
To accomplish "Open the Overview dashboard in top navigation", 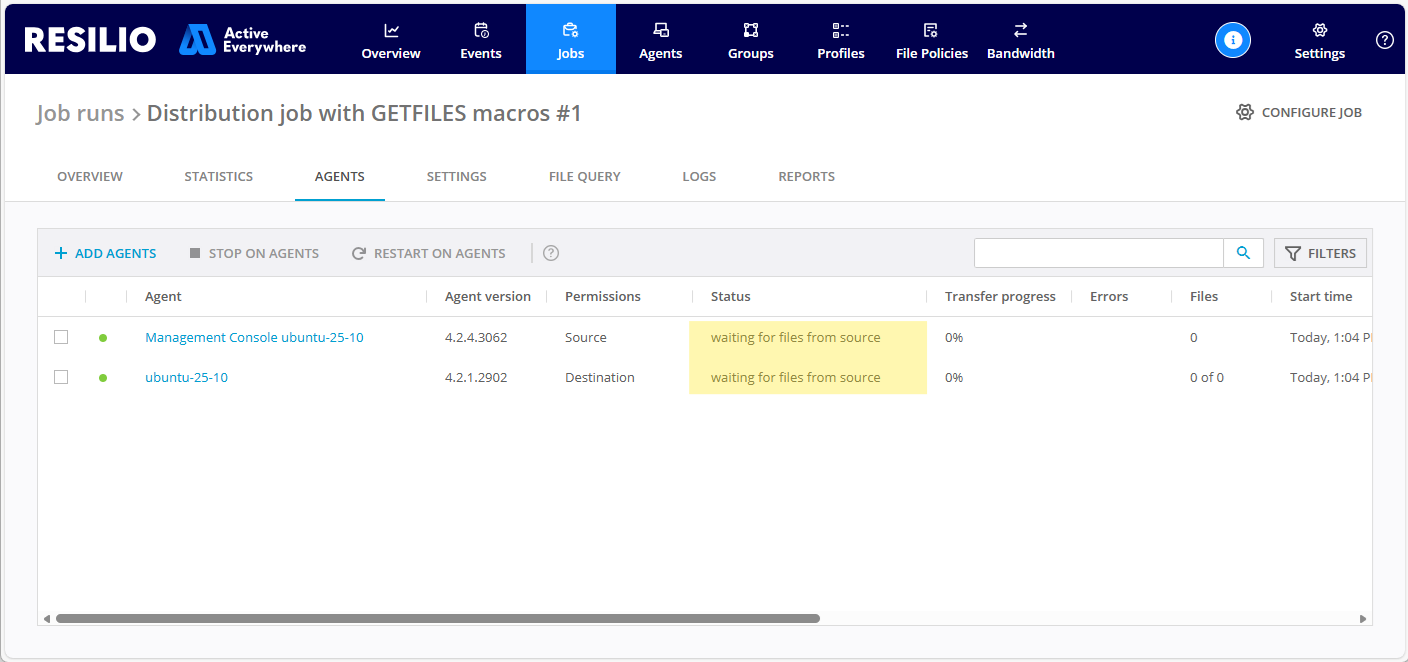I will [391, 40].
